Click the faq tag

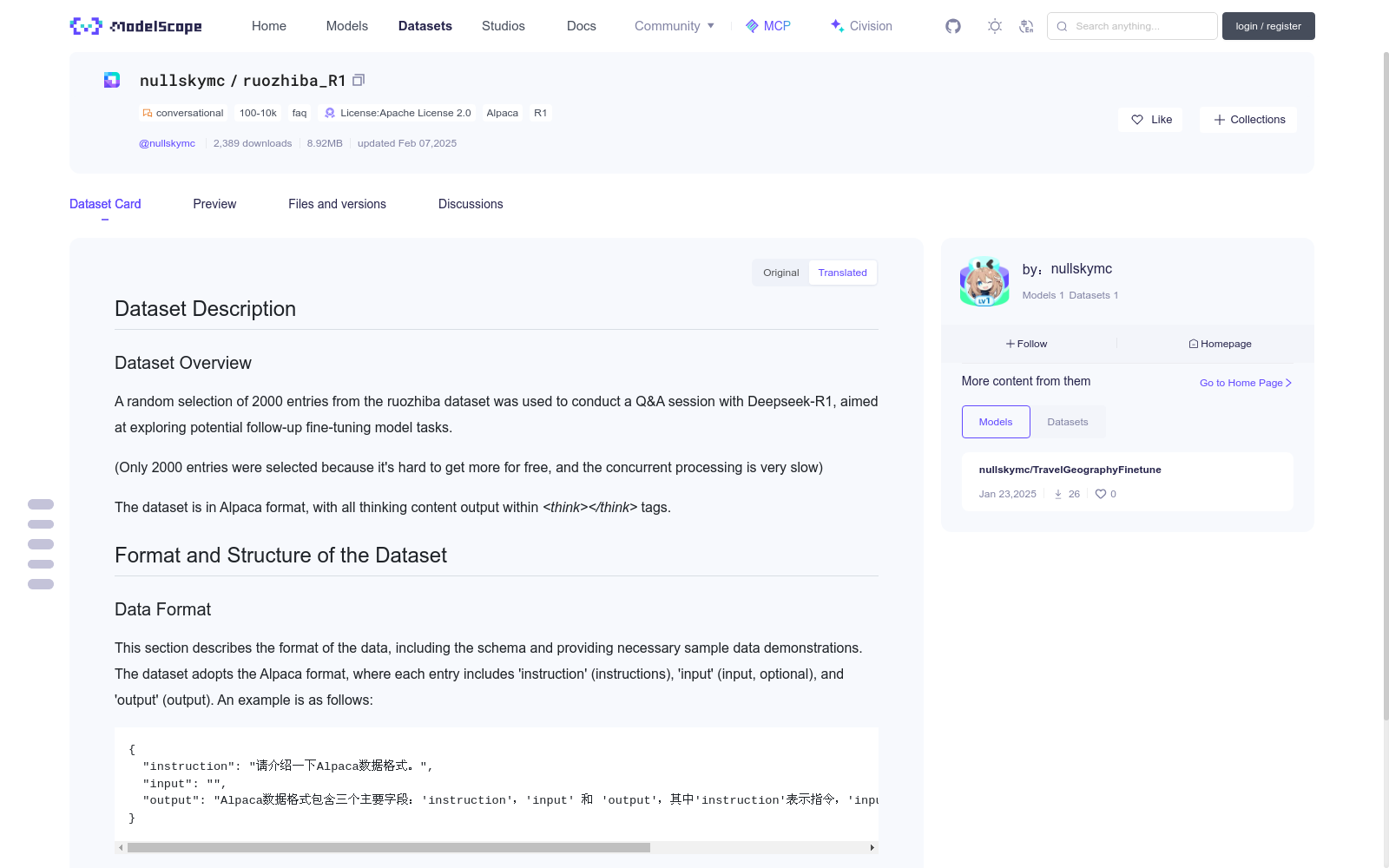(300, 113)
